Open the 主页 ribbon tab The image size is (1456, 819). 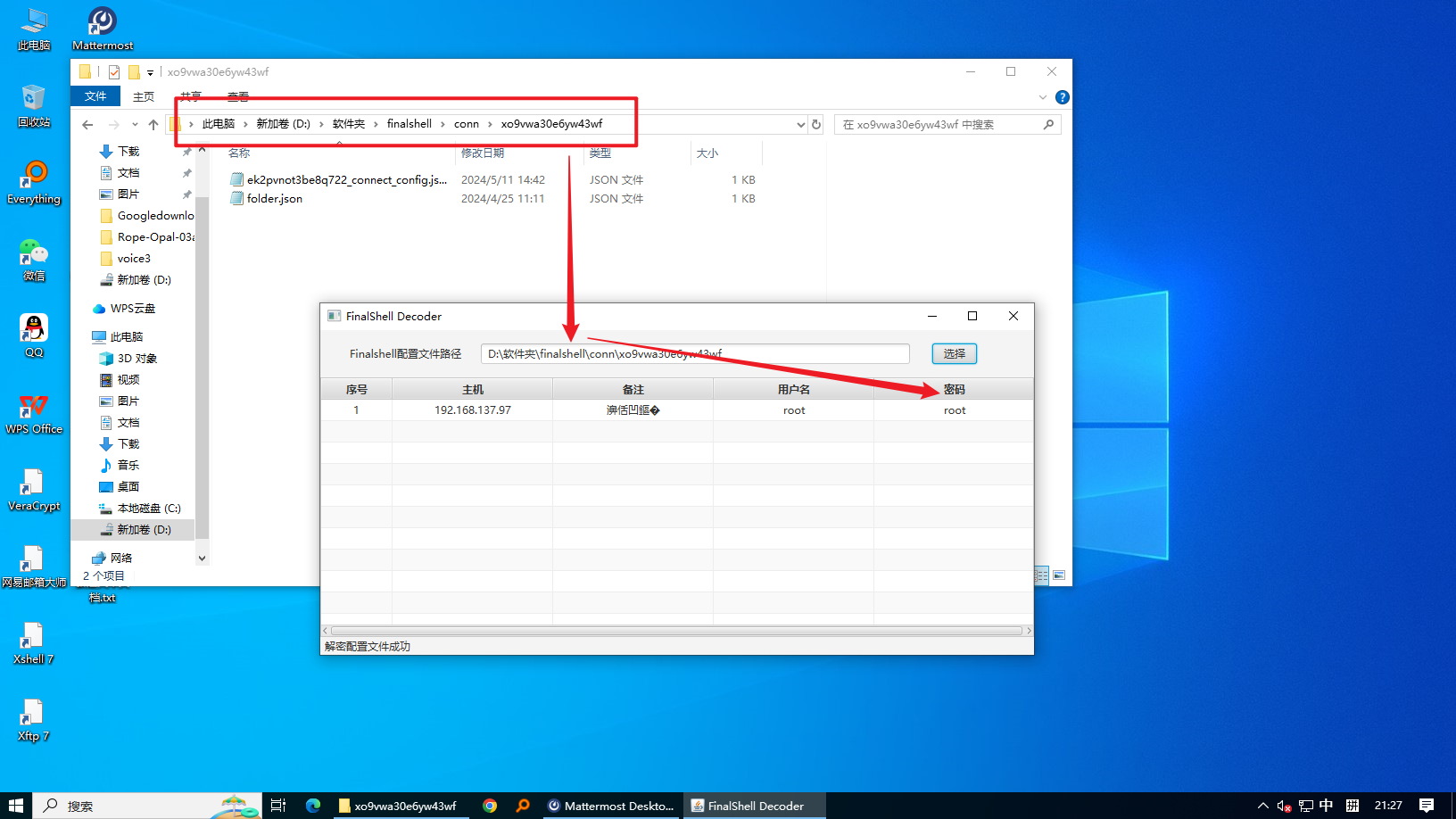144,96
